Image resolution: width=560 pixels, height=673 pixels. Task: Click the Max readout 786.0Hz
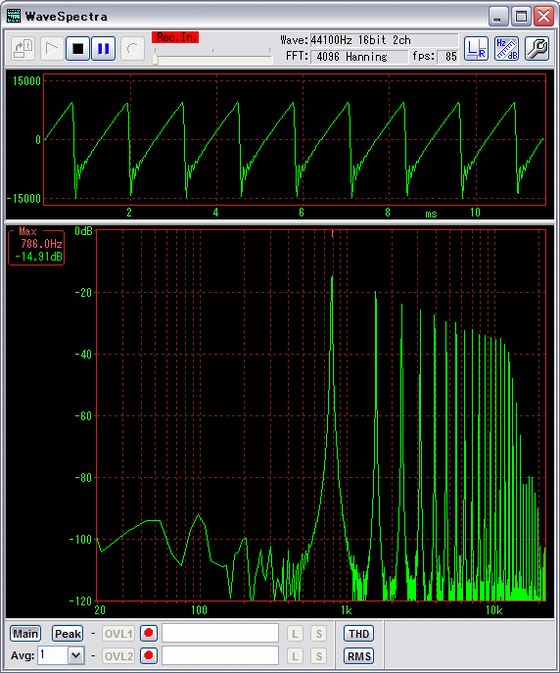point(41,244)
